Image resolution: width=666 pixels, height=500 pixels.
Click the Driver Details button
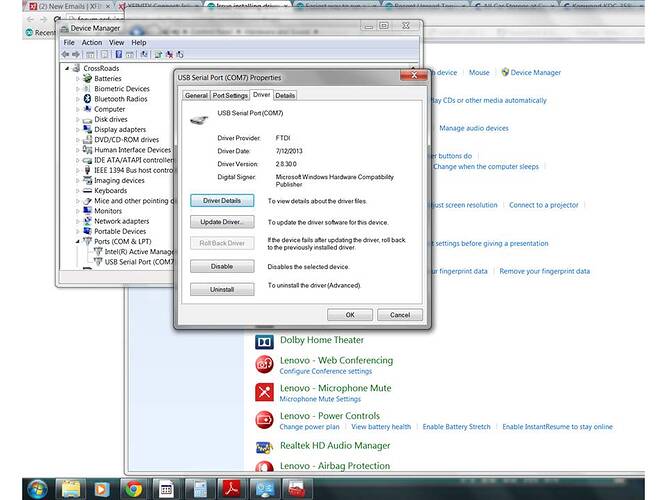click(x=222, y=201)
